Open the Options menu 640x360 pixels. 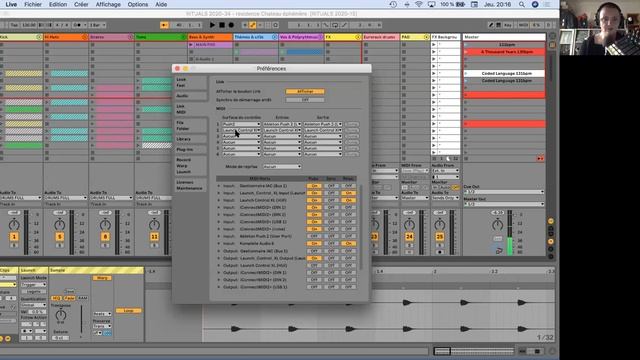pos(138,4)
